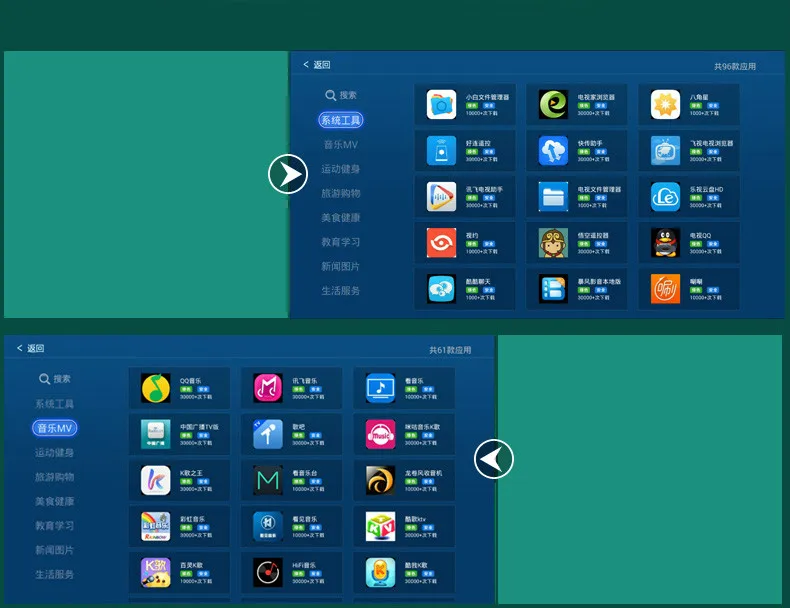This screenshot has height=608, width=790.
Task: Select the K歌之王 app icon
Action: (x=156, y=481)
